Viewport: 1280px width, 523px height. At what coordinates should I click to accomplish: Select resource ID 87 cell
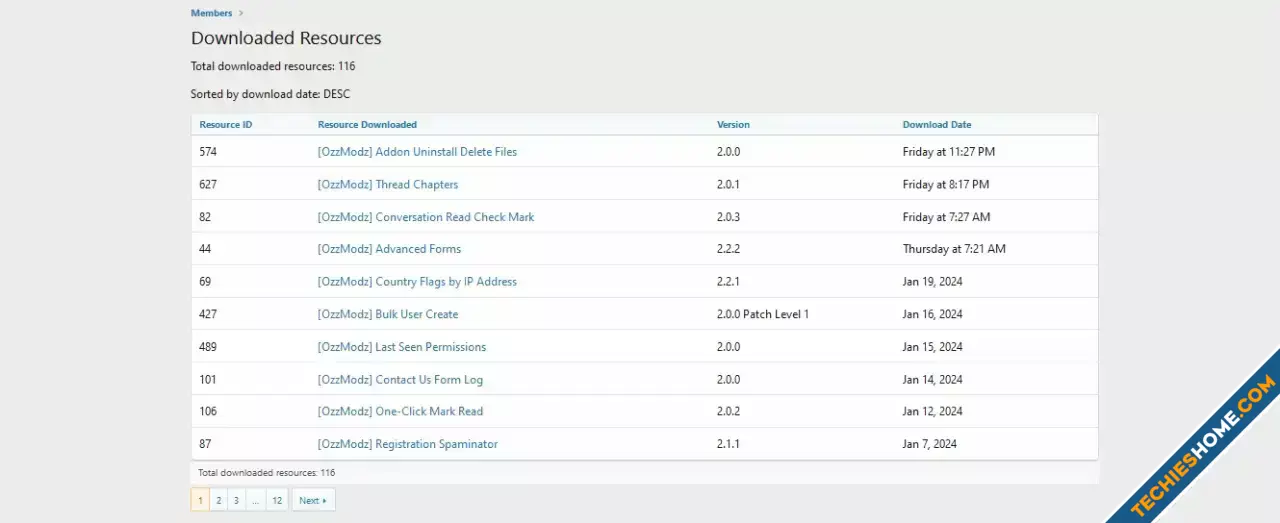tap(205, 444)
